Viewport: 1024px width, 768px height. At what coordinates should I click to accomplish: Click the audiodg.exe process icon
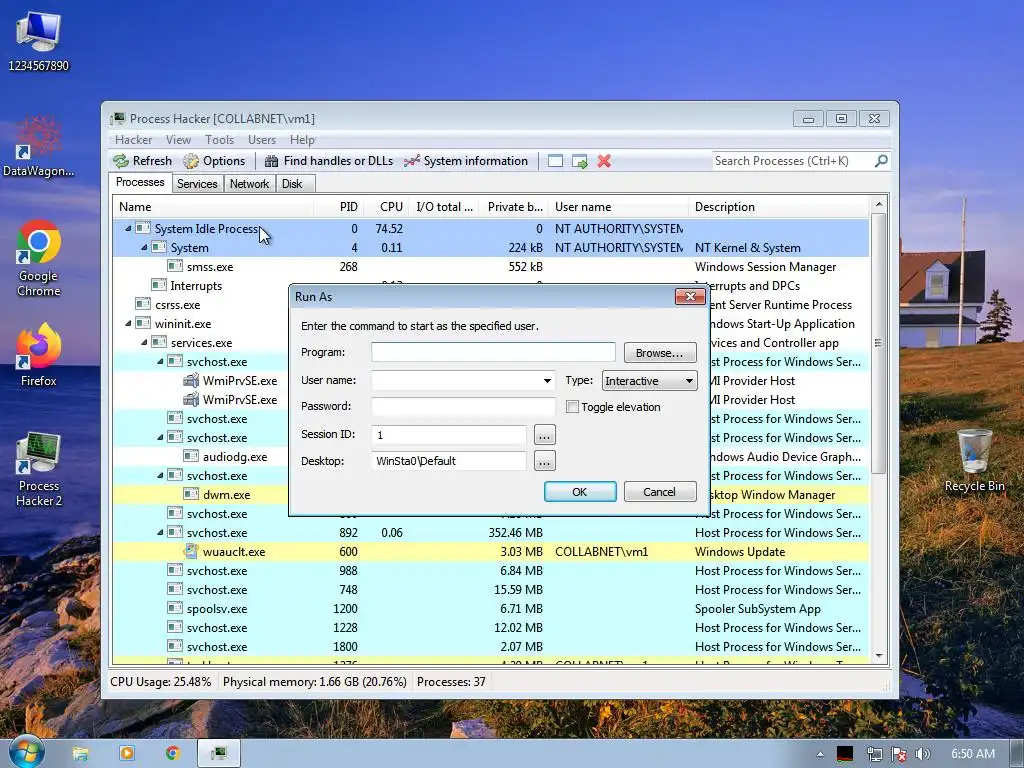coord(191,456)
